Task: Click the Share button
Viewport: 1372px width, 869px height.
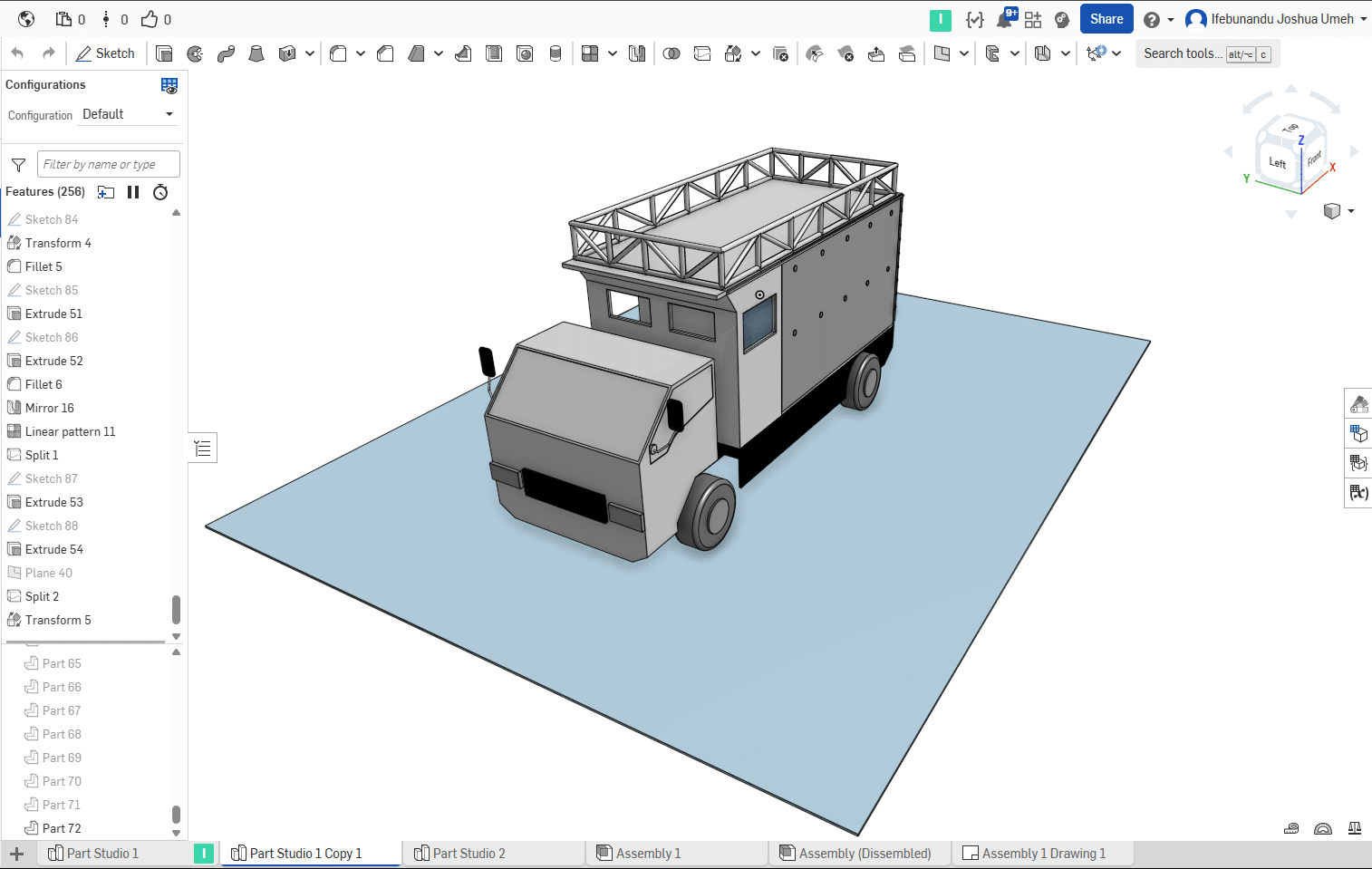Action: point(1106,19)
